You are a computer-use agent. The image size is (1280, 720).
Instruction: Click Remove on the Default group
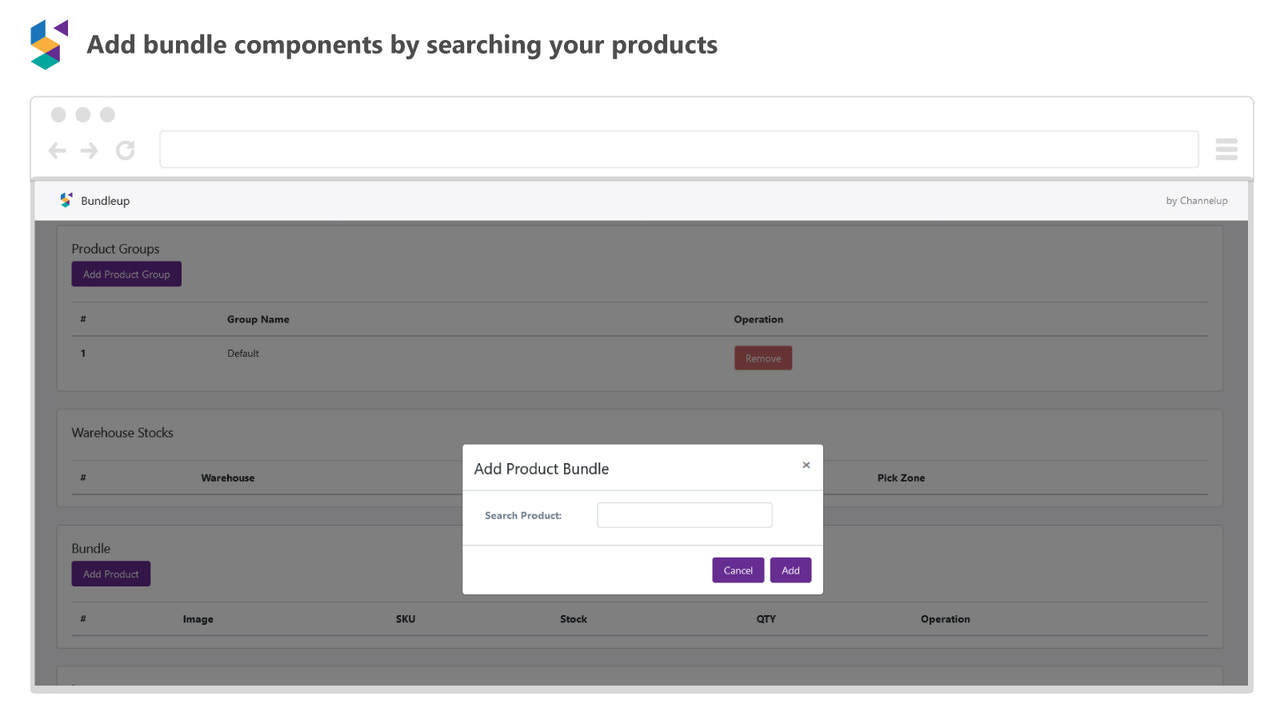(763, 357)
